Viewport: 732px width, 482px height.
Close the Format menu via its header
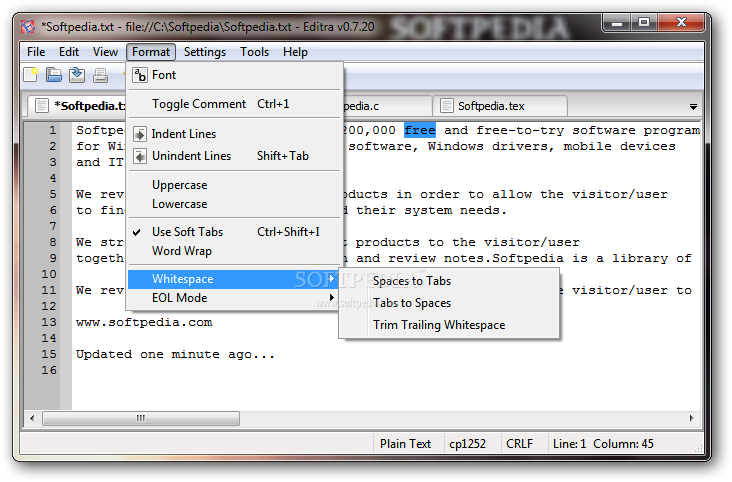[x=151, y=52]
